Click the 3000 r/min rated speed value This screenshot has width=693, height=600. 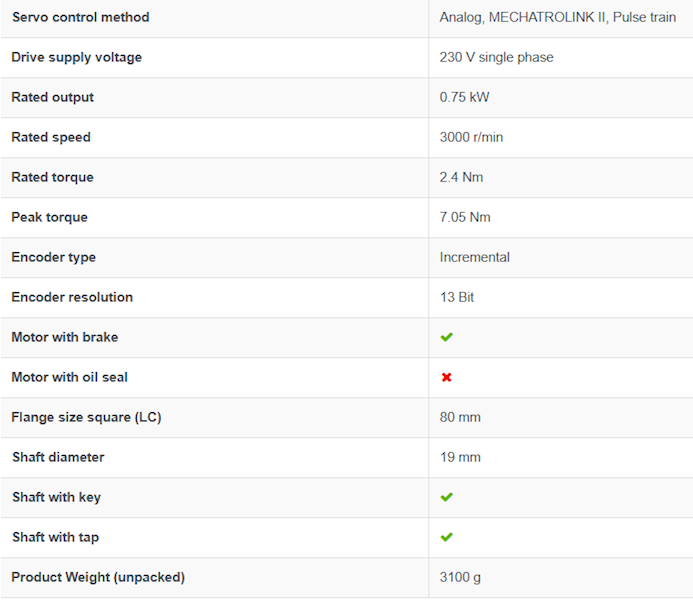tap(471, 137)
